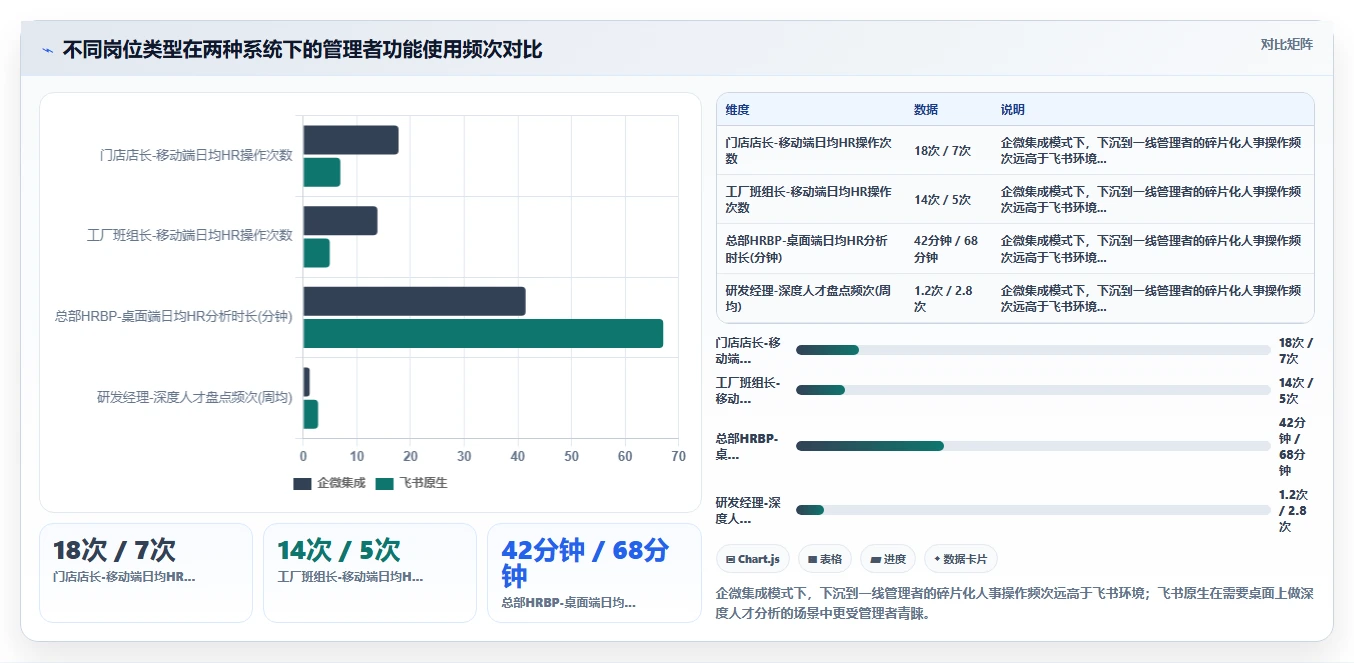The width and height of the screenshot is (1354, 663).
Task: Click the 企微集成 bar for 工厂班组长
Action: point(340,221)
